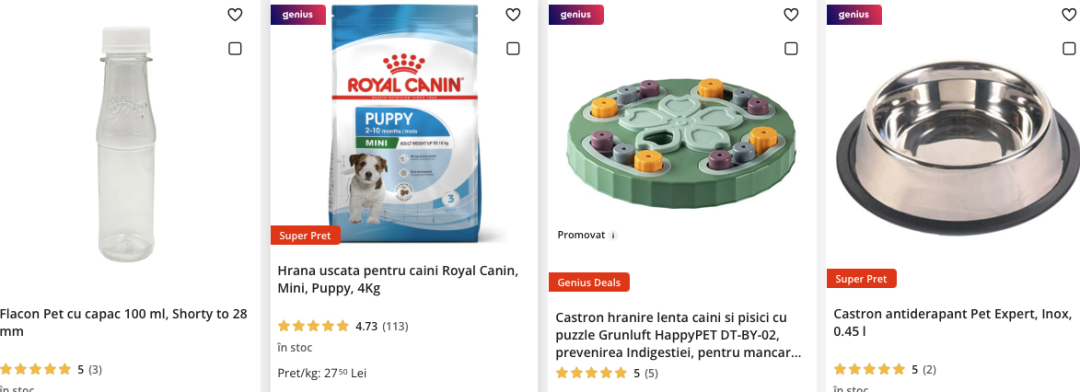Open the green puzzle feeder image

pyautogui.click(x=681, y=143)
